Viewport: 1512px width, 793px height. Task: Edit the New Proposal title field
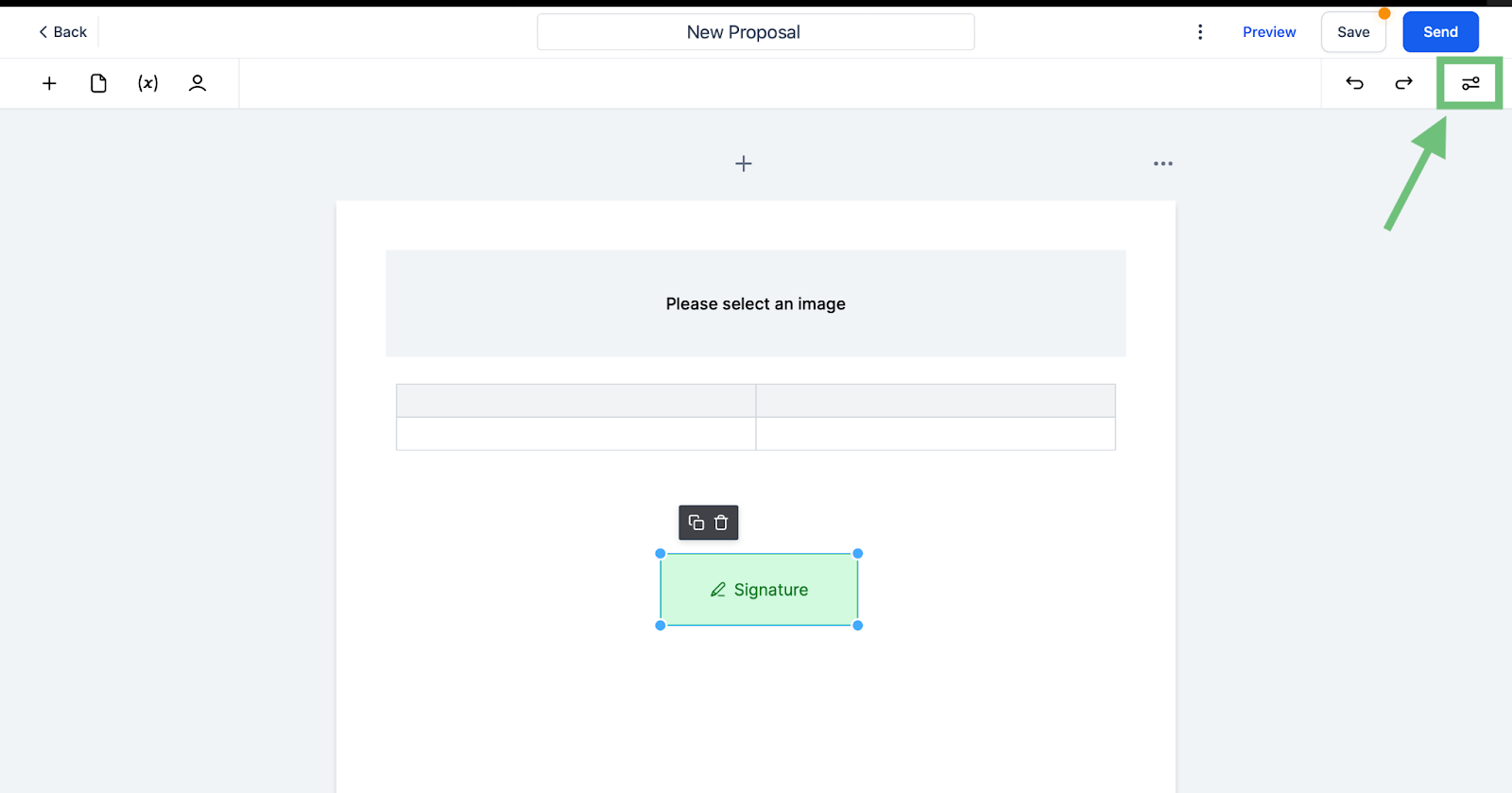coord(756,32)
